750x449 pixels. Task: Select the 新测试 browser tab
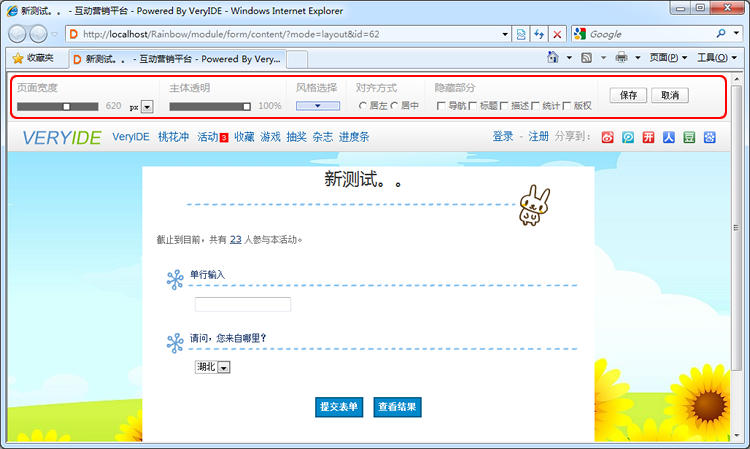coord(177,59)
